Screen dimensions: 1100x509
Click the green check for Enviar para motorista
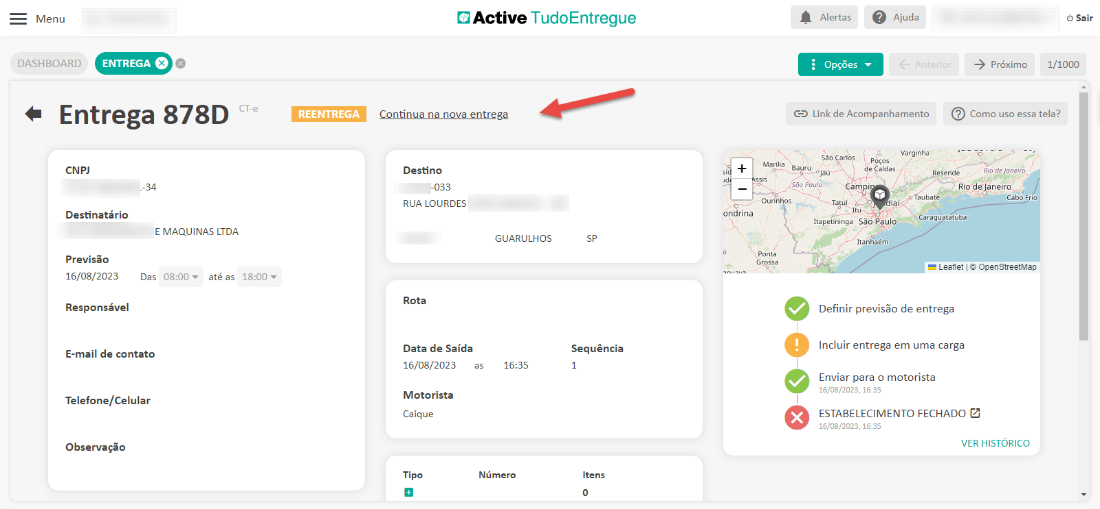tap(797, 381)
